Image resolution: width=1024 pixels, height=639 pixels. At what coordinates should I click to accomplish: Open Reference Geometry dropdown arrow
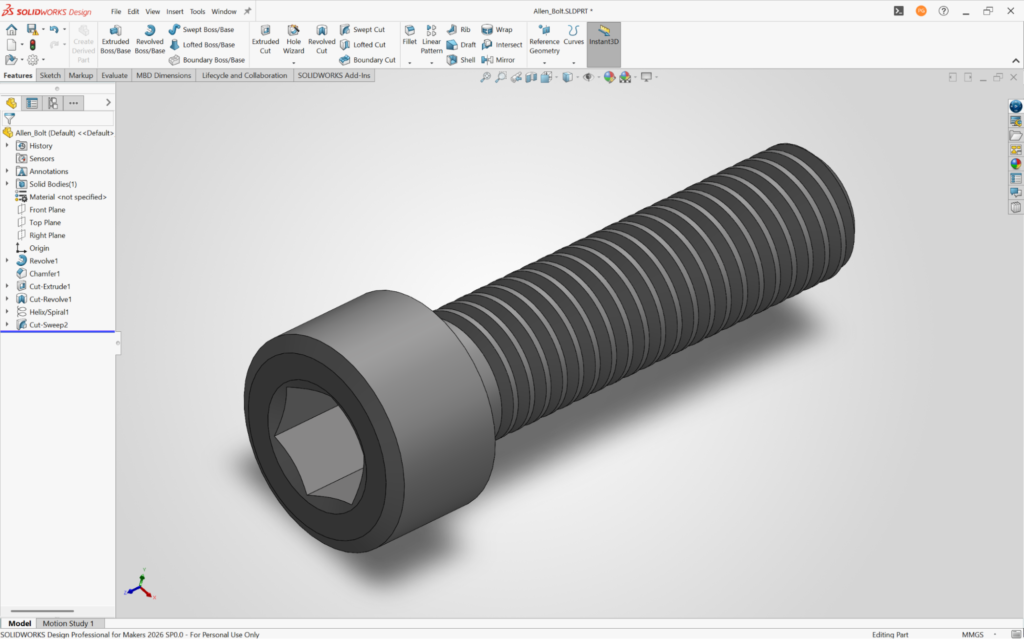point(544,63)
